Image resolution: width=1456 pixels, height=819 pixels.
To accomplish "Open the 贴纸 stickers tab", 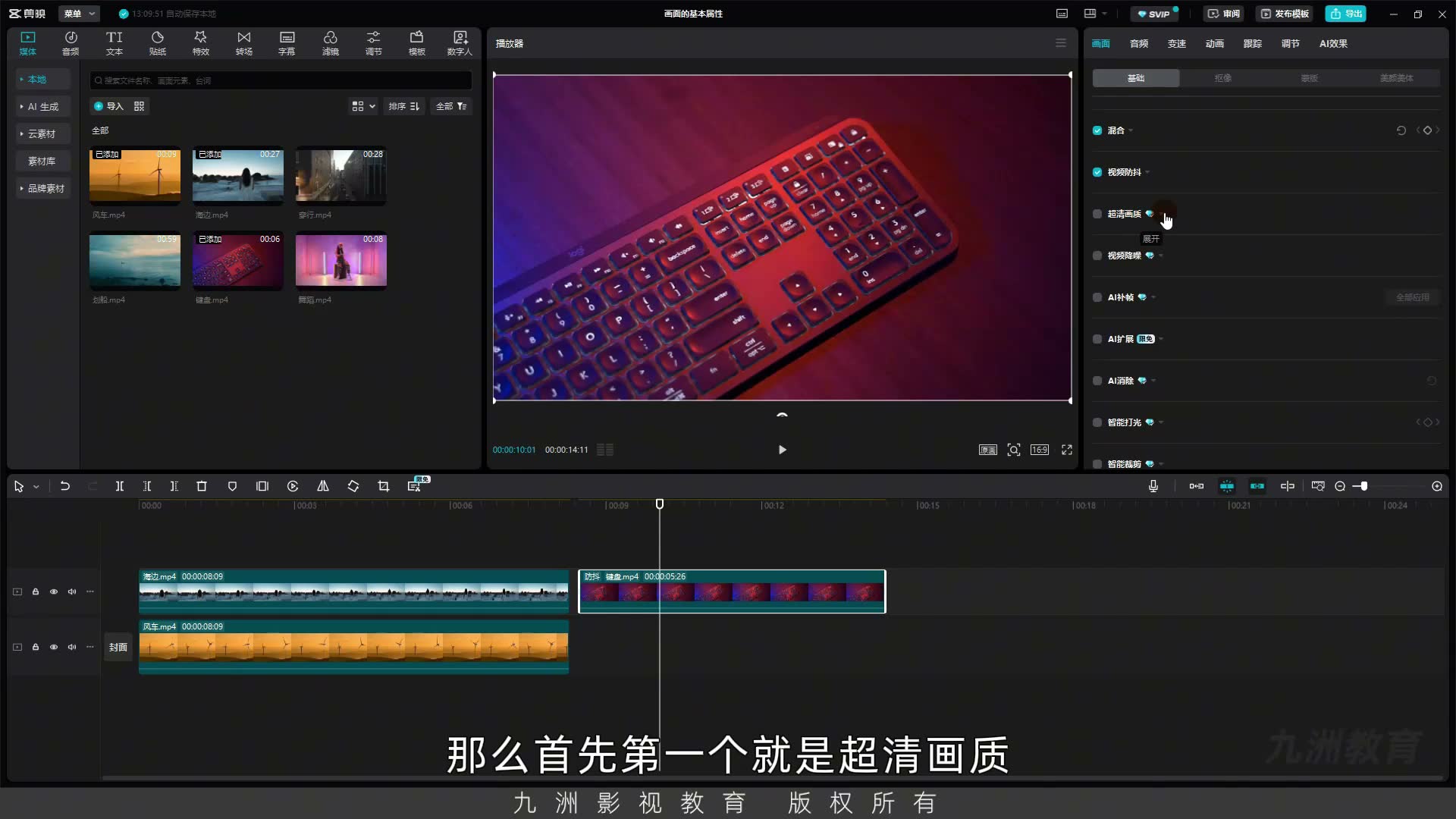I will pos(157,43).
